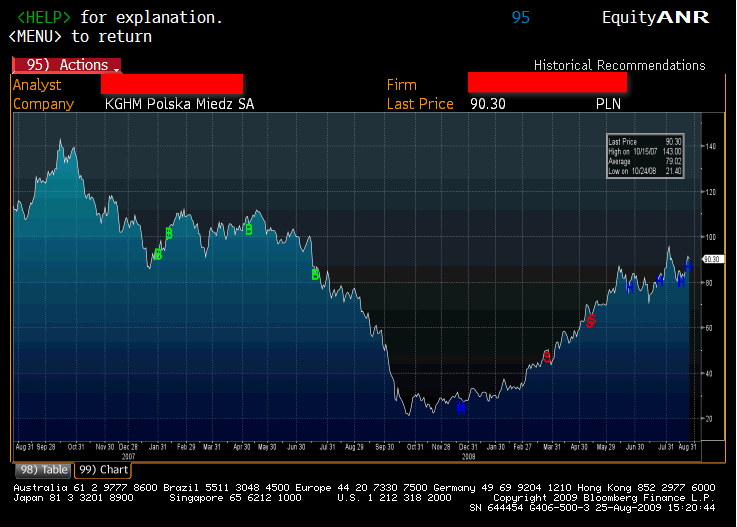Click the Low on 10/24/08 legend row
This screenshot has height=527, width=737.
645,171
